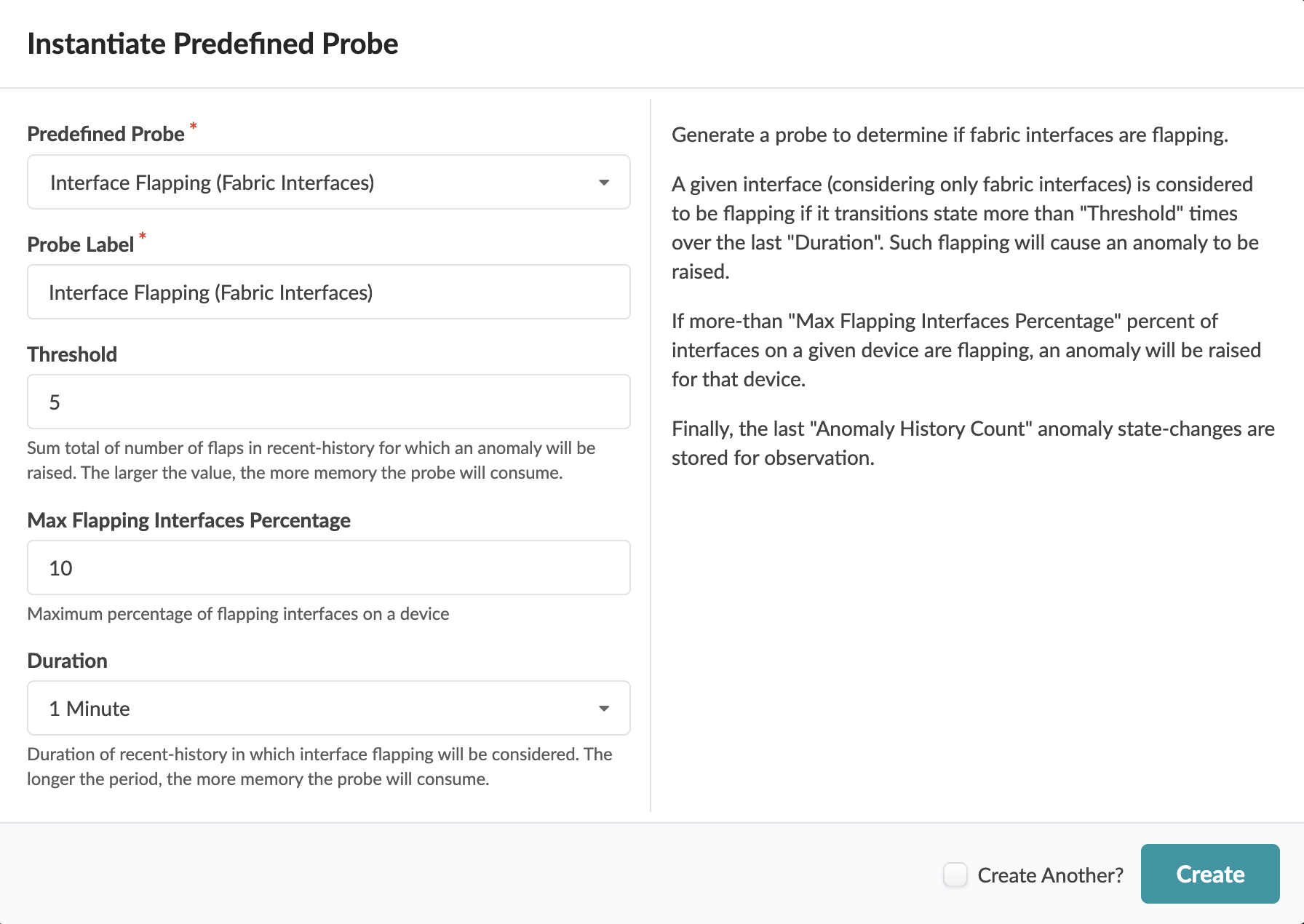Viewport: 1304px width, 924px height.
Task: Focus the Probe Label text field
Action: coord(328,292)
